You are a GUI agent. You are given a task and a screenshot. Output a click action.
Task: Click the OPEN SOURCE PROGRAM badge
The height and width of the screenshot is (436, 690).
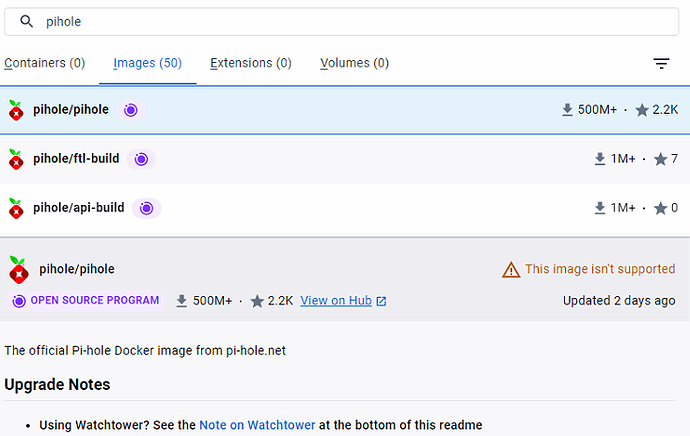click(86, 301)
